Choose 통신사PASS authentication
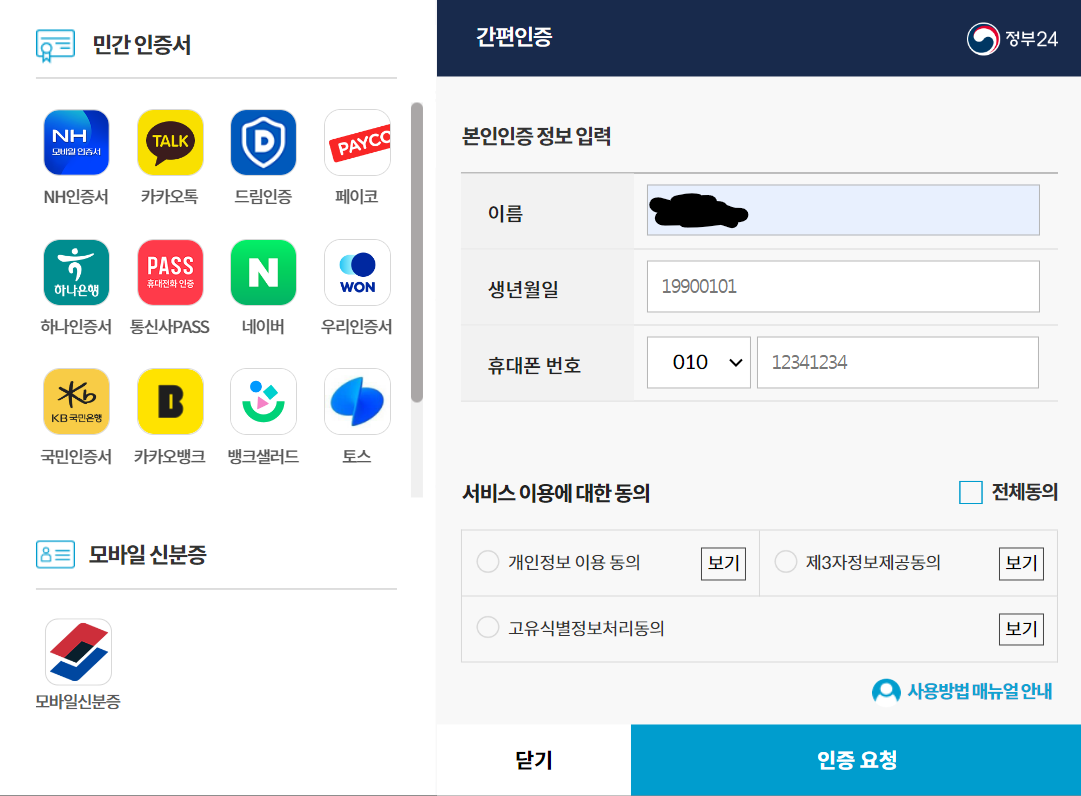 click(x=170, y=271)
